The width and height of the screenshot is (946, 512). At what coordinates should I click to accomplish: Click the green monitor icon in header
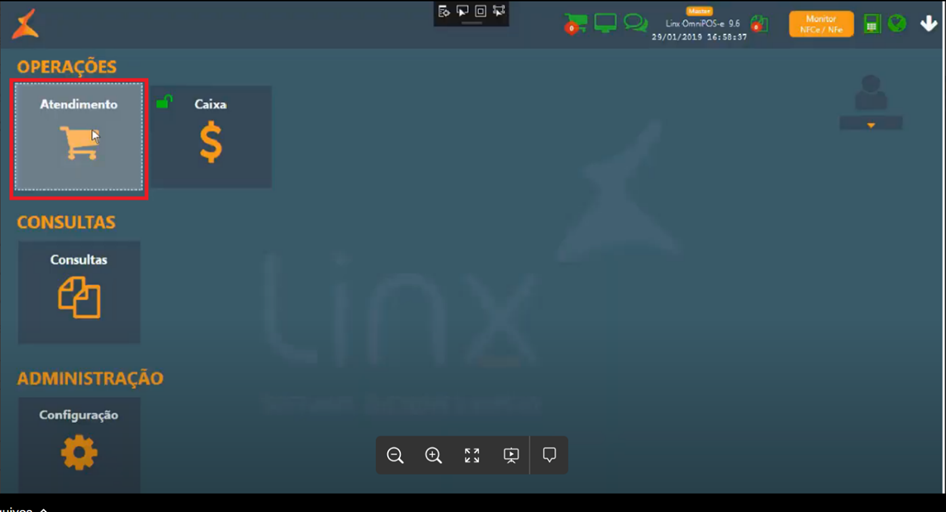605,23
